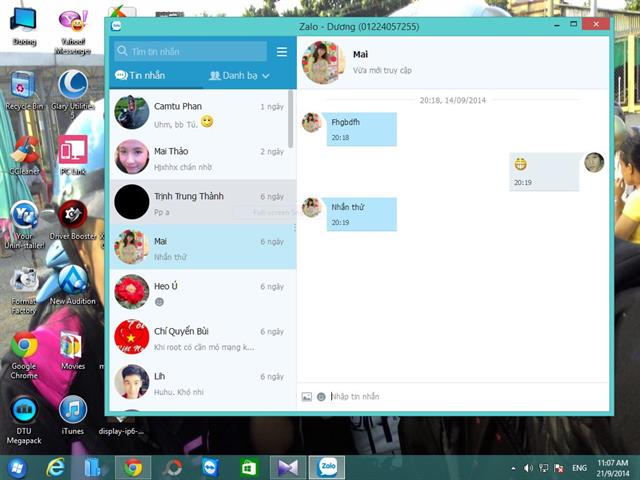
Task: Open Windows Store from taskbar
Action: coord(249,468)
